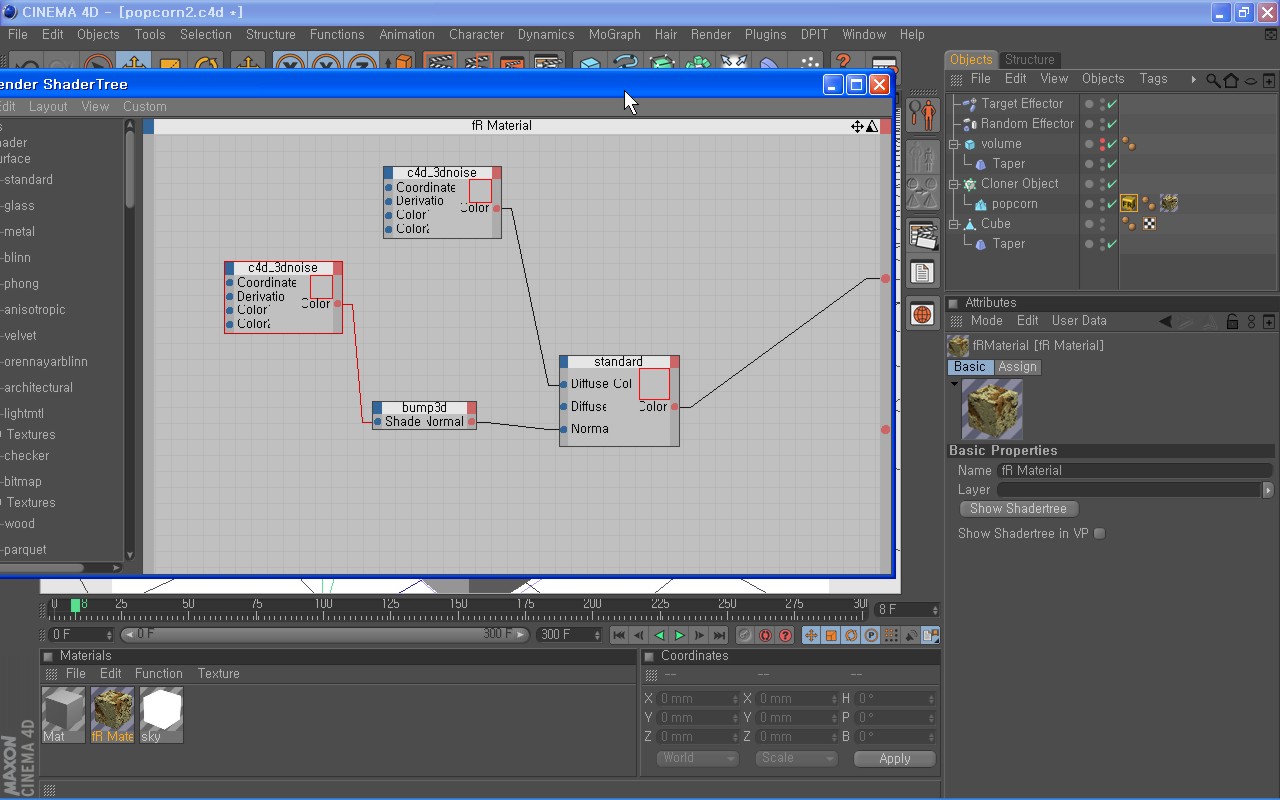Play the animation backwards

coord(659,635)
